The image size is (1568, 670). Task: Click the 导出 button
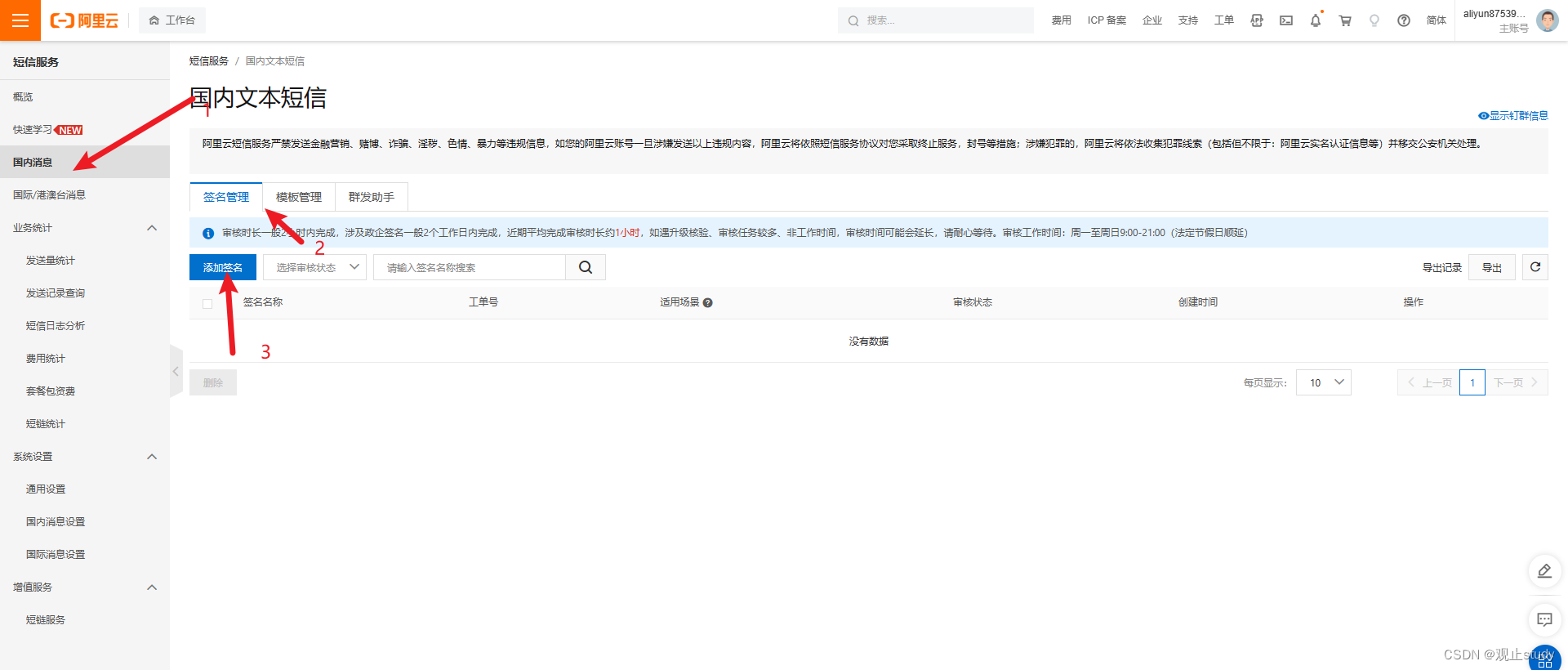tap(1492, 267)
